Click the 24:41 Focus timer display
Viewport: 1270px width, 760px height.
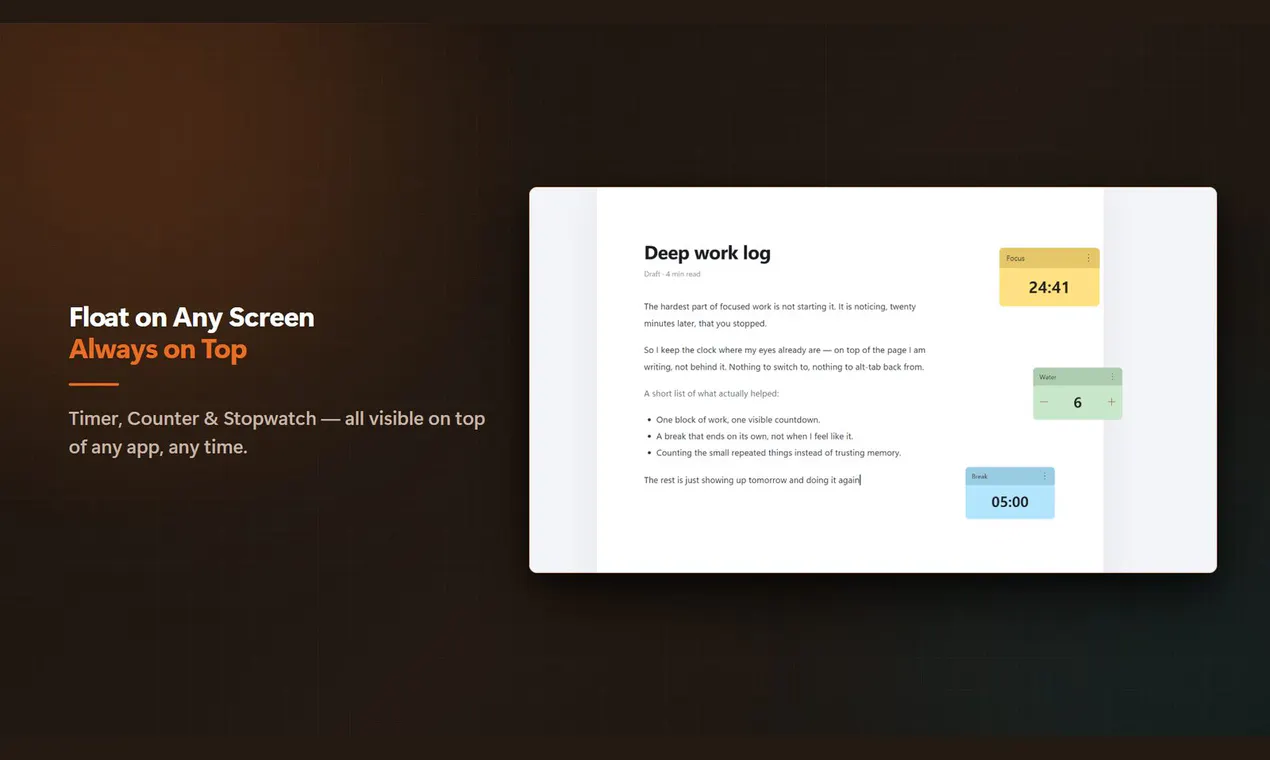[1049, 287]
